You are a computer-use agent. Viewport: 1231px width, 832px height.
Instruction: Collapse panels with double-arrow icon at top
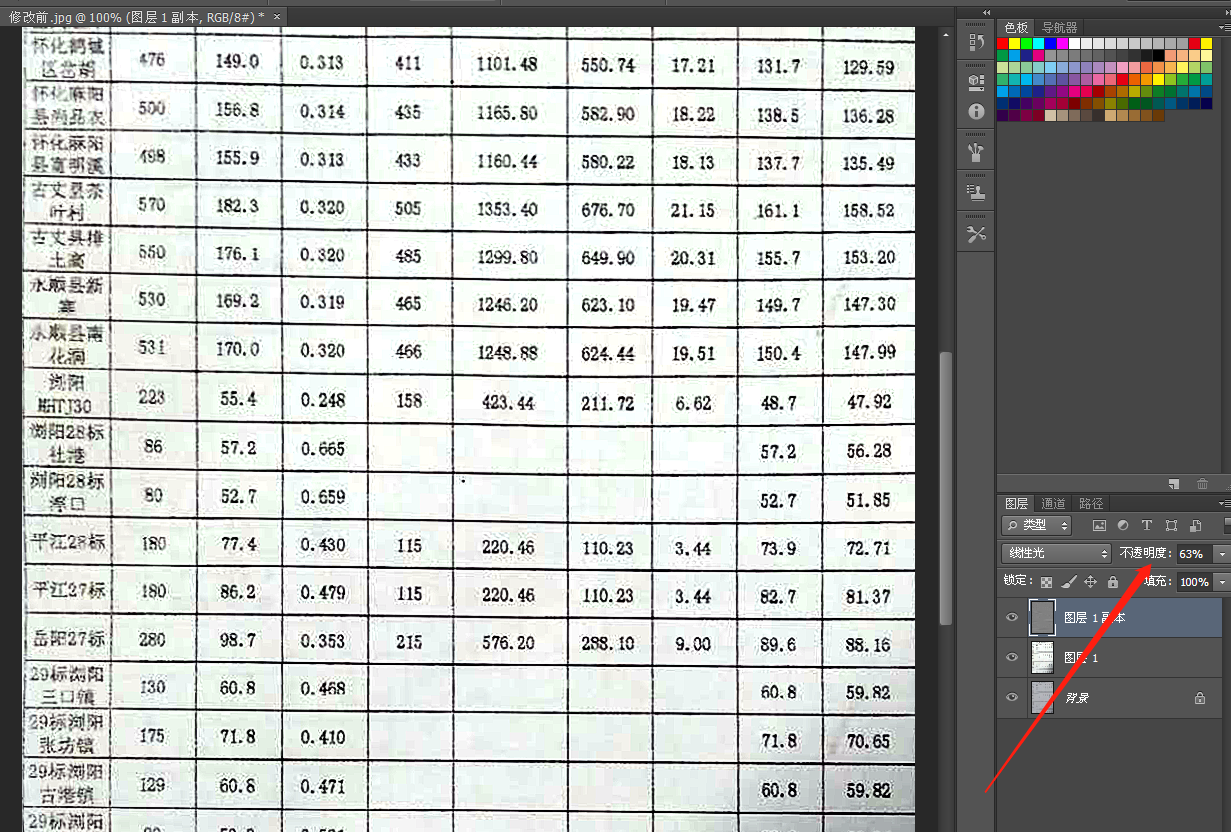tap(988, 12)
